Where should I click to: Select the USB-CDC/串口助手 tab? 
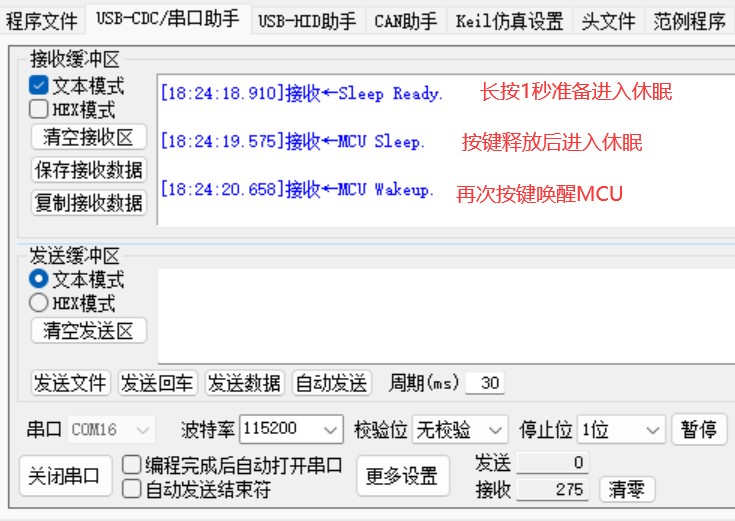168,19
